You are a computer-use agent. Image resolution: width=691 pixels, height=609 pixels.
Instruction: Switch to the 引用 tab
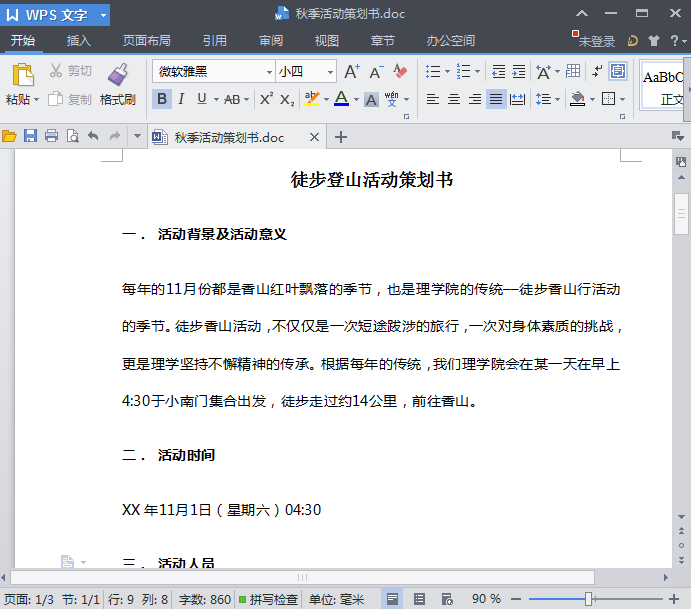pyautogui.click(x=215, y=41)
